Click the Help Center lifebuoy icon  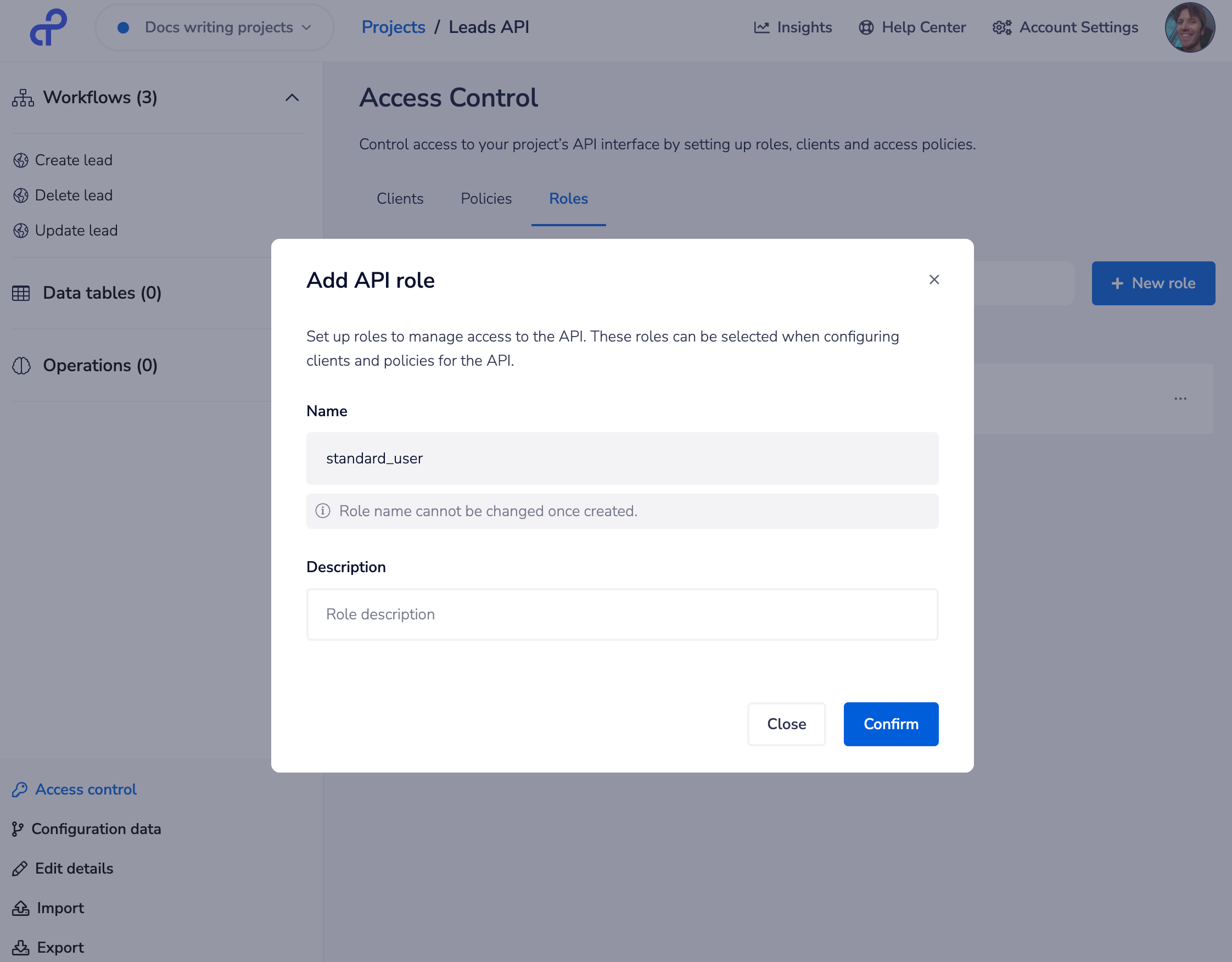coord(866,27)
